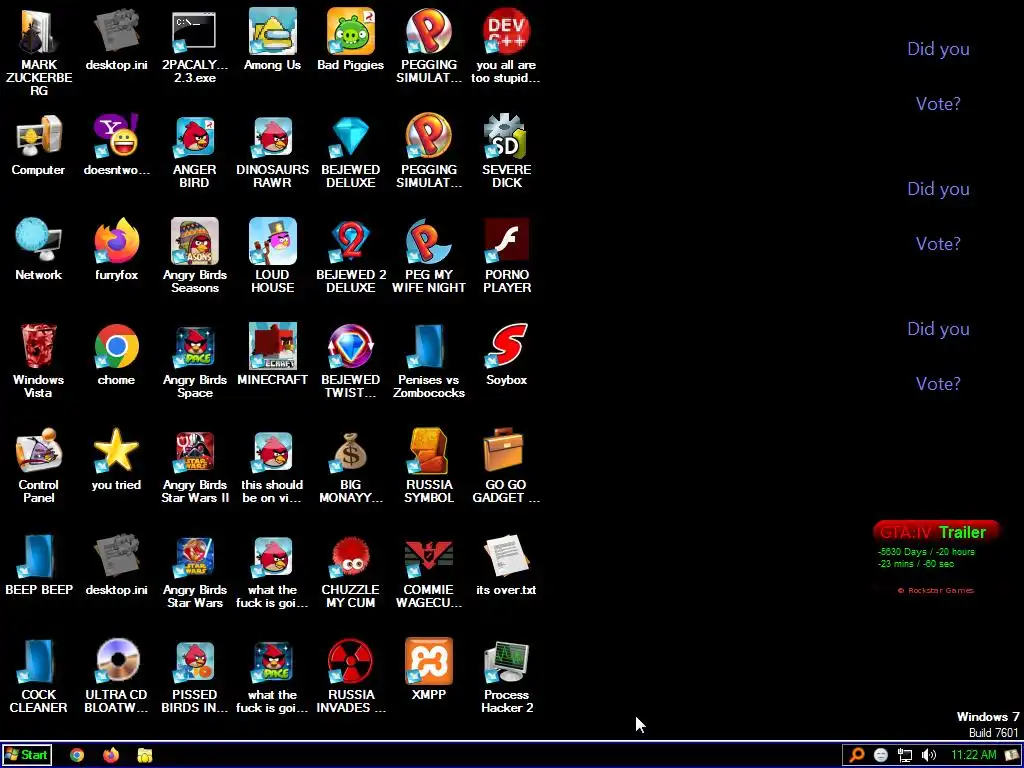1024x768 pixels.
Task: Select the 2PACALY 2.3.exe icon
Action: click(194, 31)
